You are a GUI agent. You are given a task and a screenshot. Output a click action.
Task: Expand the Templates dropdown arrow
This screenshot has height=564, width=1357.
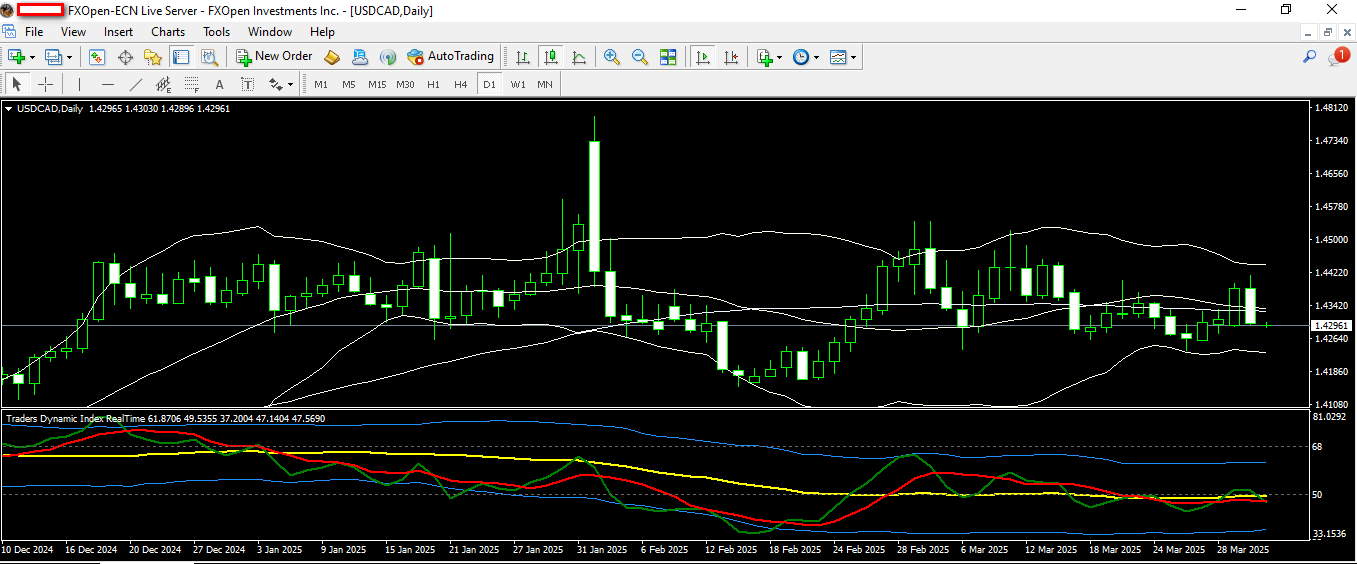pos(854,57)
